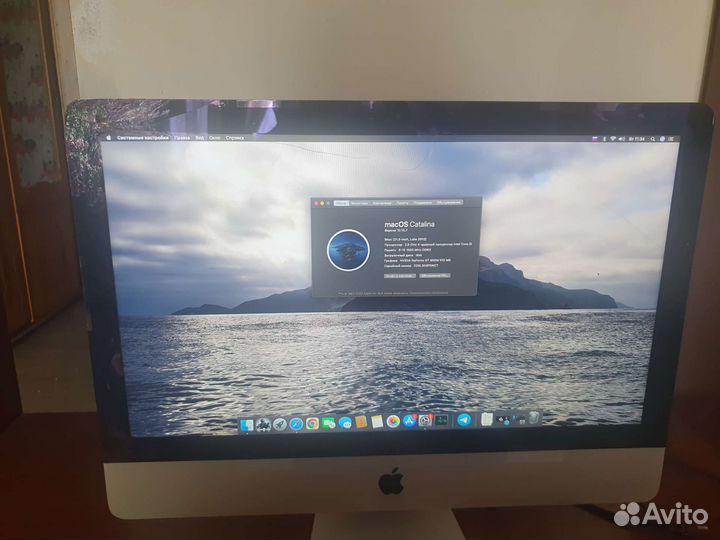Open the Trash in the dock
The height and width of the screenshot is (540, 720).
click(534, 418)
